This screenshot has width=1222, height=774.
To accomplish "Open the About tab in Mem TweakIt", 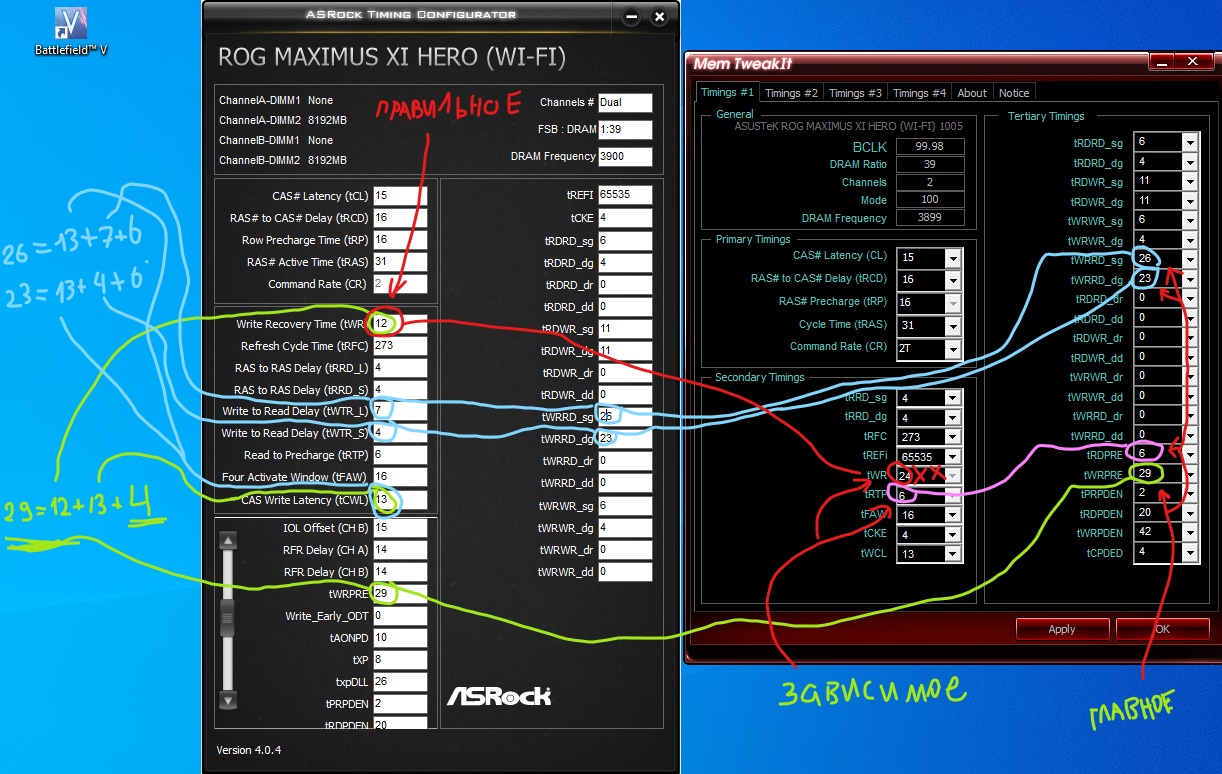I will (x=972, y=93).
